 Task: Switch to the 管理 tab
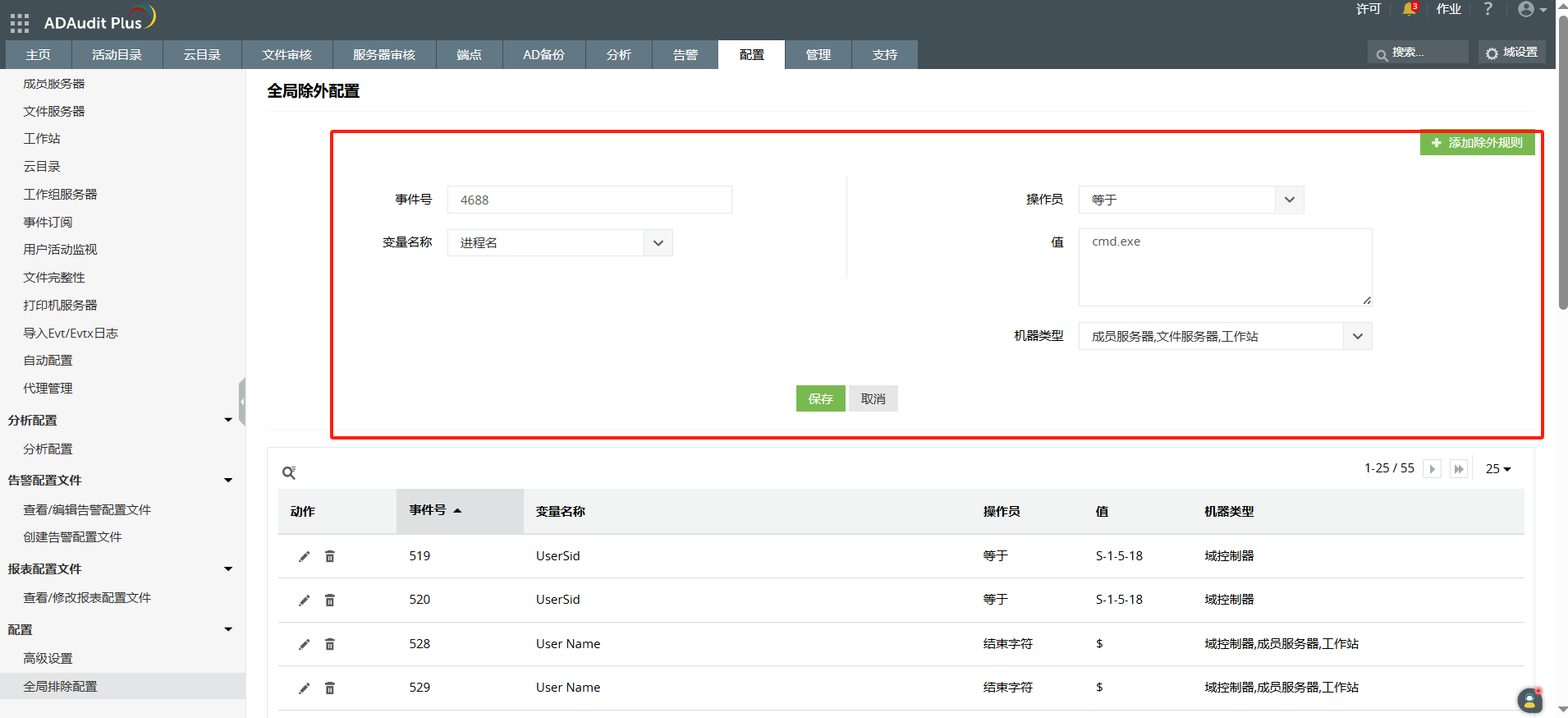[818, 54]
